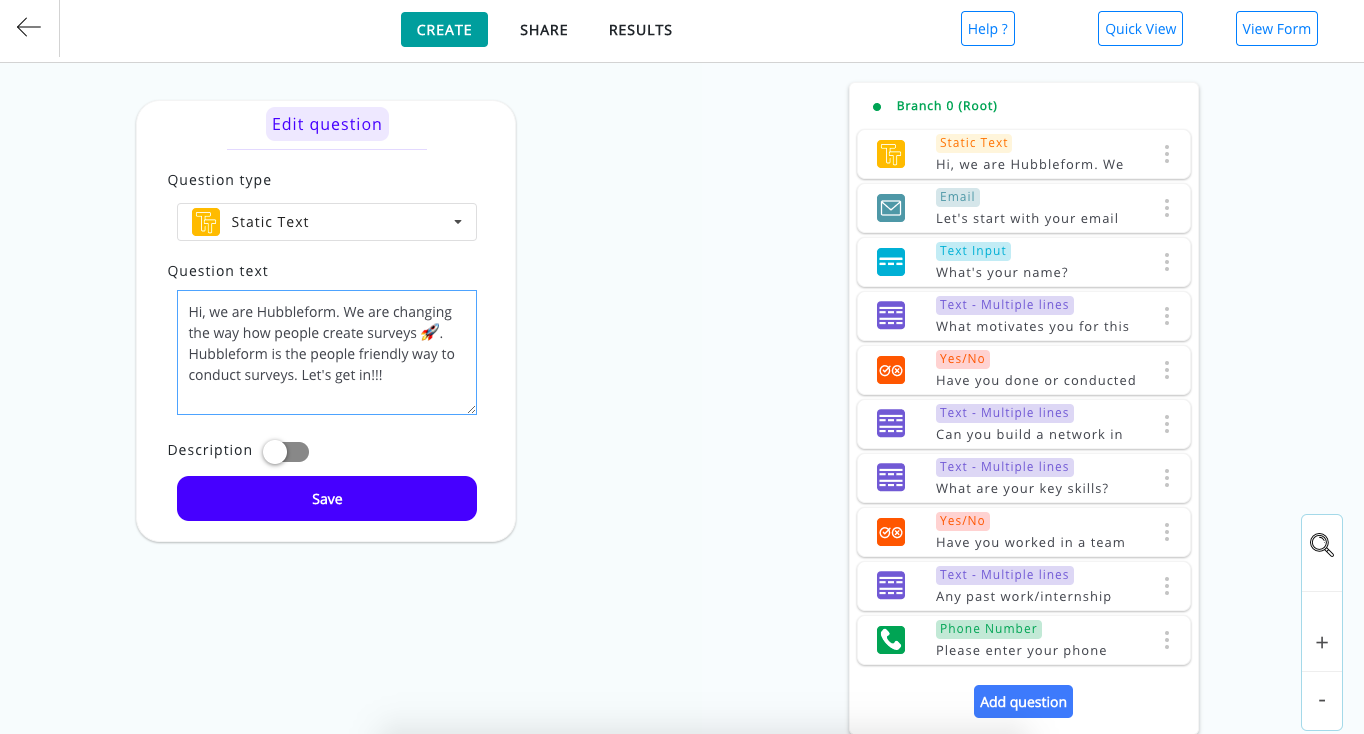This screenshot has height=734, width=1364.
Task: Click the Yes/No icon for 'Have you worked in a team'
Action: (x=891, y=532)
